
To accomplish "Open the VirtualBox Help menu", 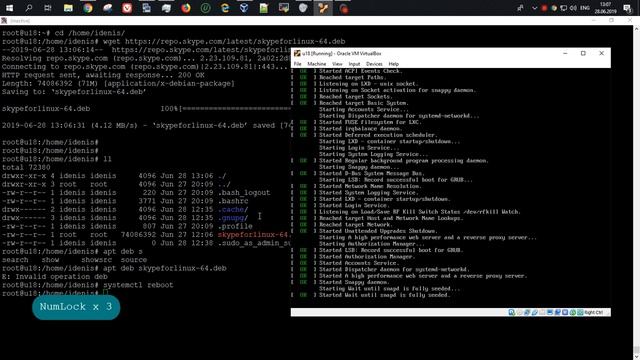I will (393, 64).
